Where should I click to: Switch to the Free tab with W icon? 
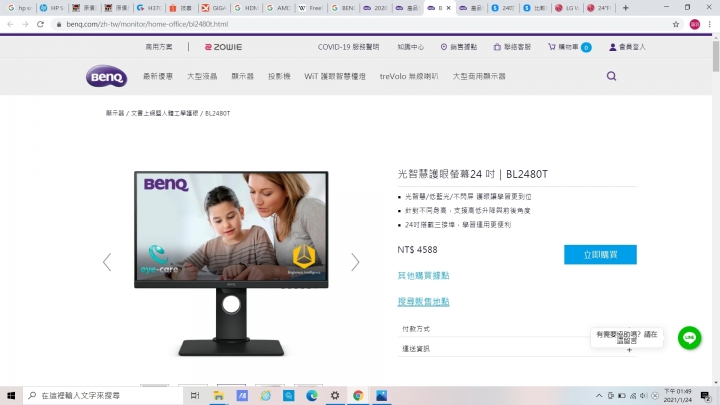pos(310,8)
